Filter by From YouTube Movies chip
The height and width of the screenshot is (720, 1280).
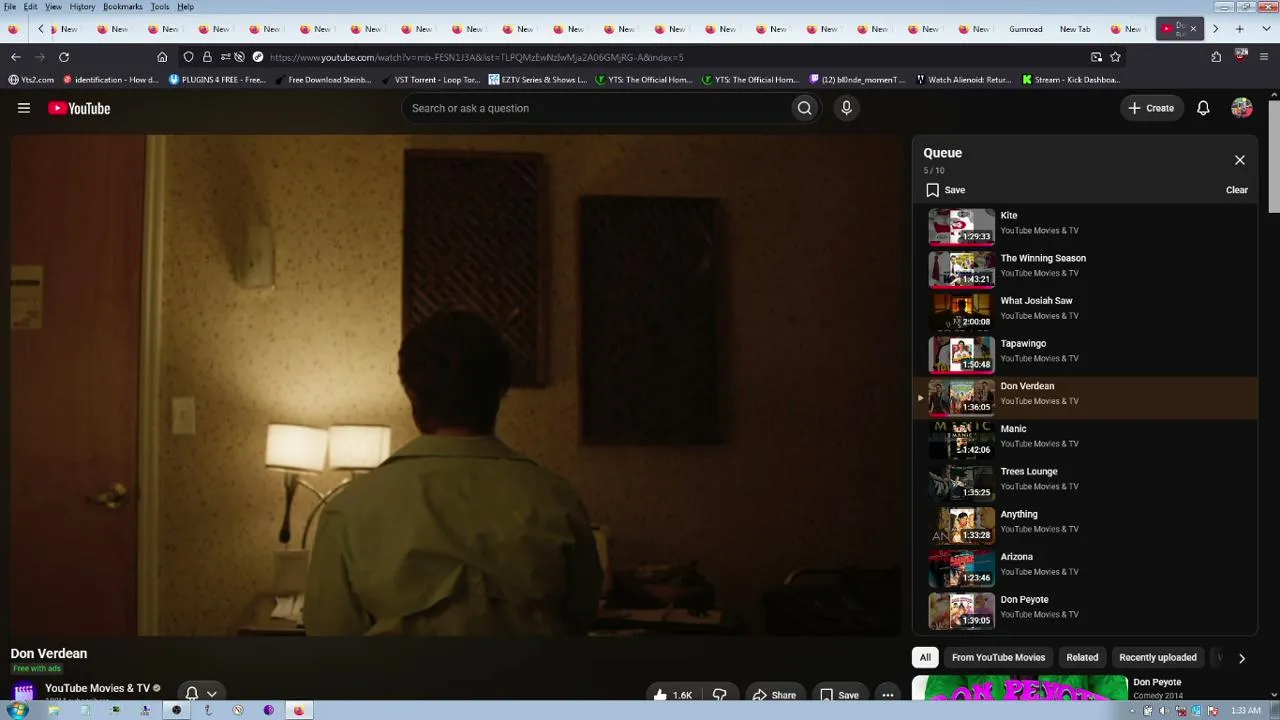pos(998,657)
